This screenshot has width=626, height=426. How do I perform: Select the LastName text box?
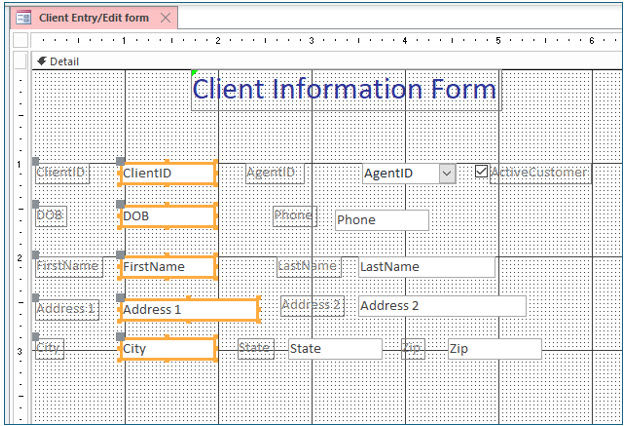(x=426, y=267)
